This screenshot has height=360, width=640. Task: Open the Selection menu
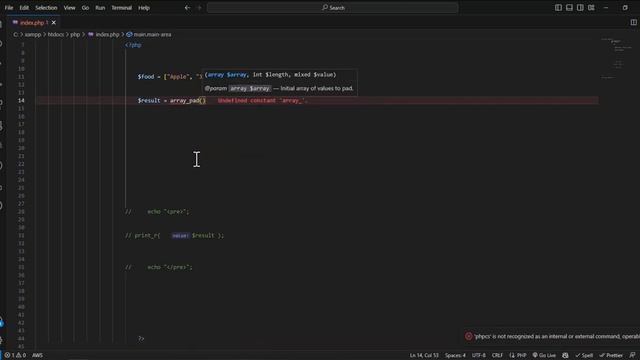pyautogui.click(x=46, y=8)
